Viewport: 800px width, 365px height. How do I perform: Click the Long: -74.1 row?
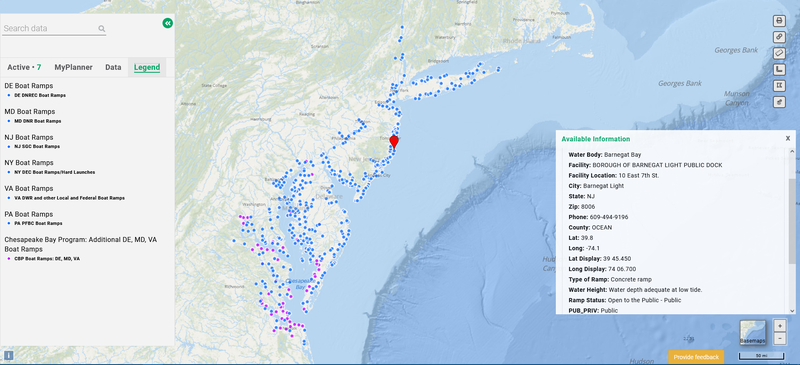[x=584, y=248]
